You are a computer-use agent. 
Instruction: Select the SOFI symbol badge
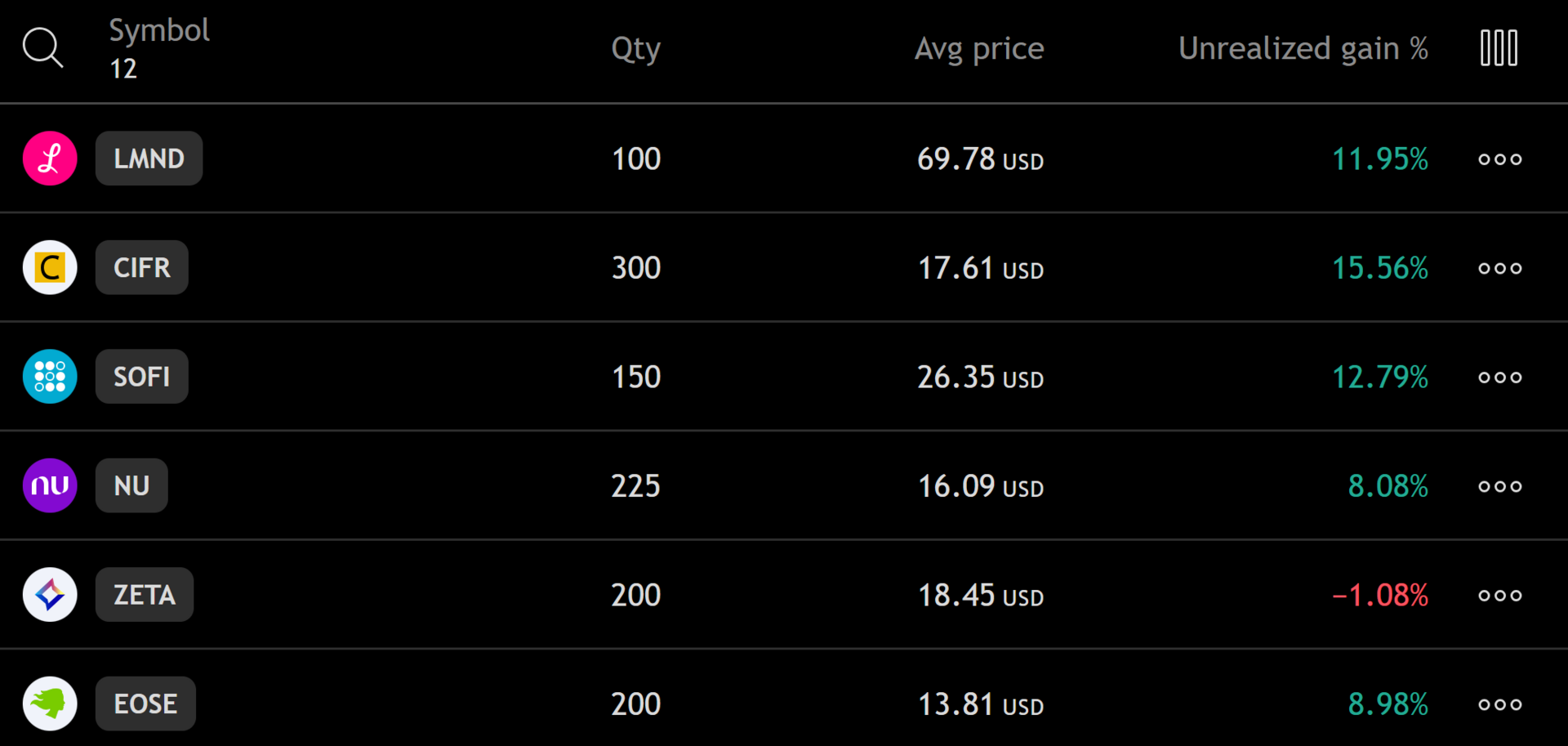(141, 376)
